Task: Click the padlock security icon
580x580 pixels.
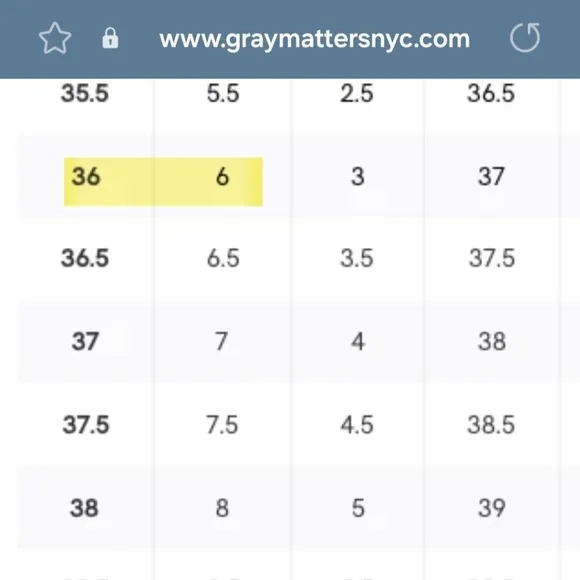Action: tap(110, 38)
